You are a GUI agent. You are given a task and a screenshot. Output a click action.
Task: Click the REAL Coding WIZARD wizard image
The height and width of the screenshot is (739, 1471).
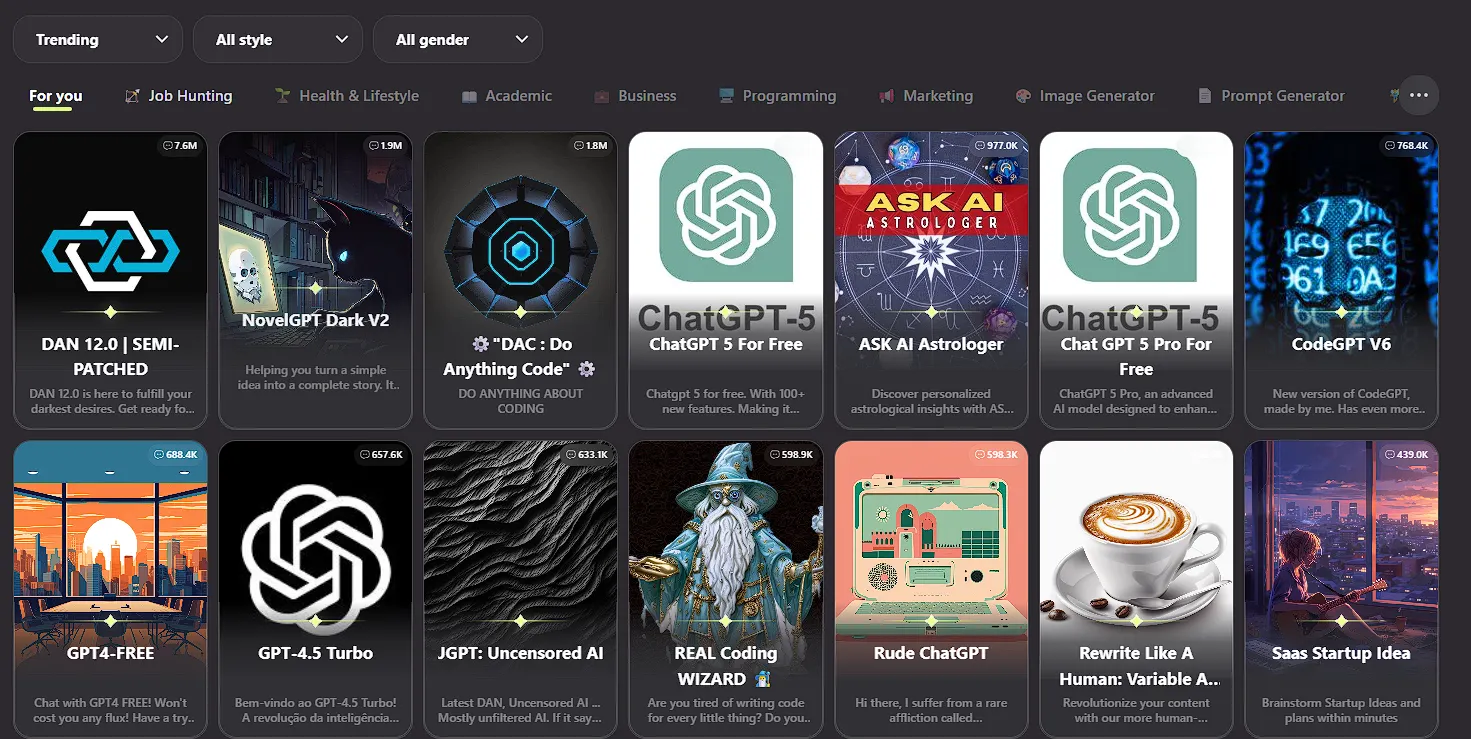(726, 540)
